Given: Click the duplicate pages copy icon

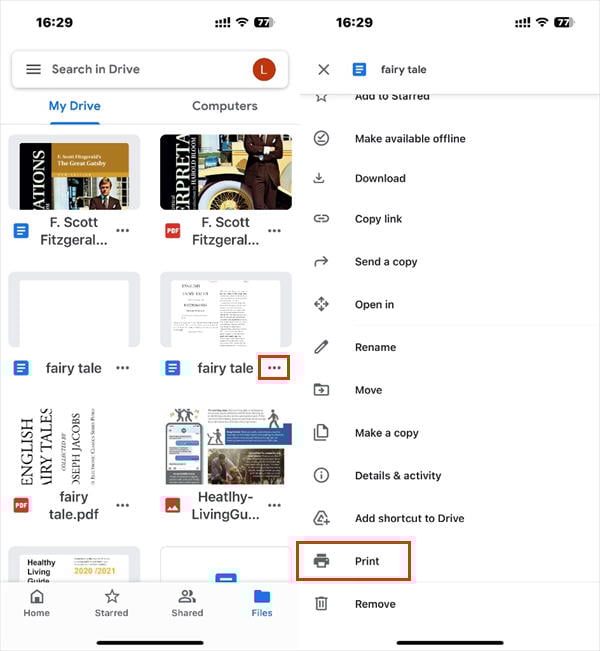Looking at the screenshot, I should click(x=321, y=432).
